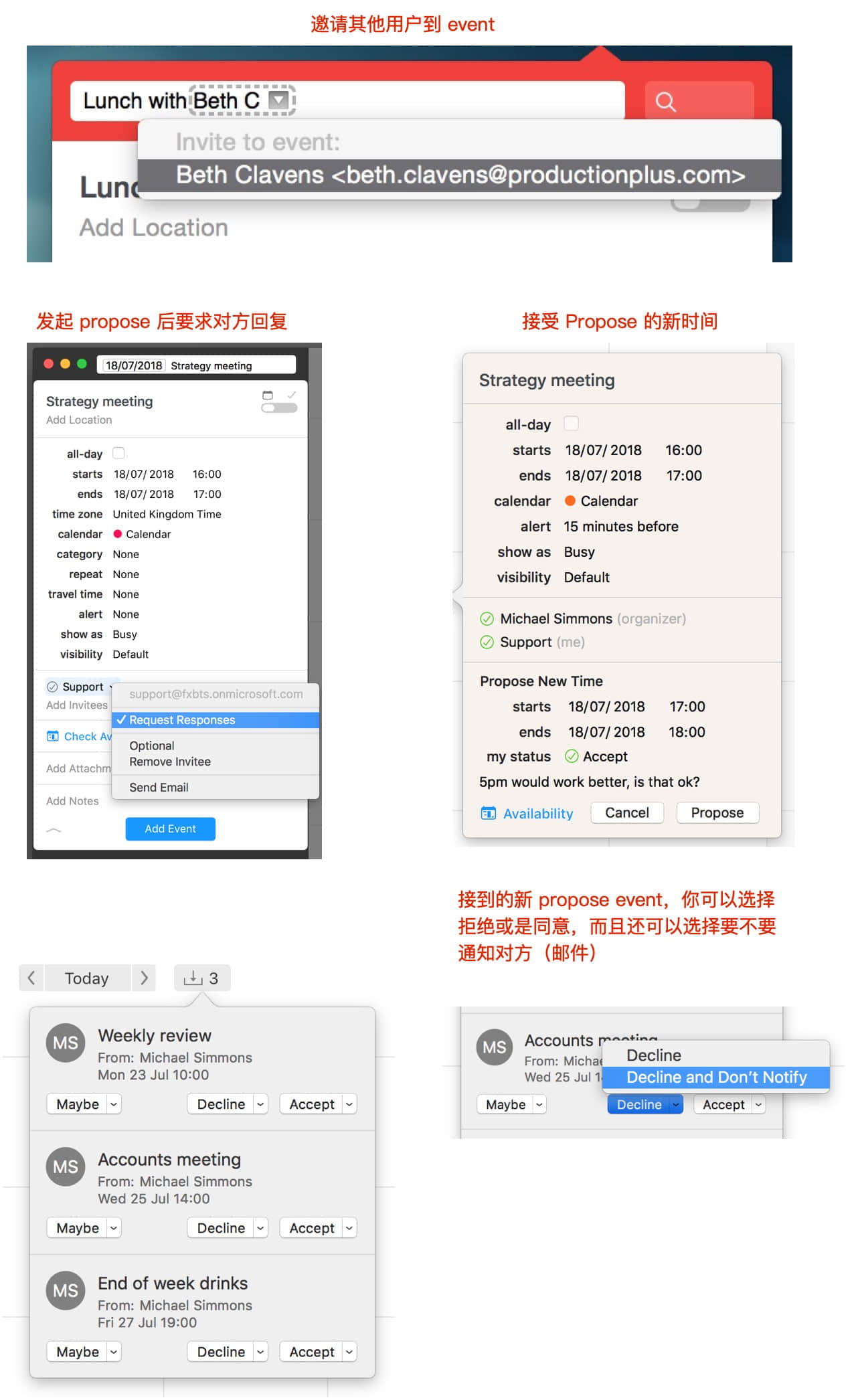Collapse the event details with the bottom chevron
The image size is (858, 1400).
pyautogui.click(x=54, y=830)
